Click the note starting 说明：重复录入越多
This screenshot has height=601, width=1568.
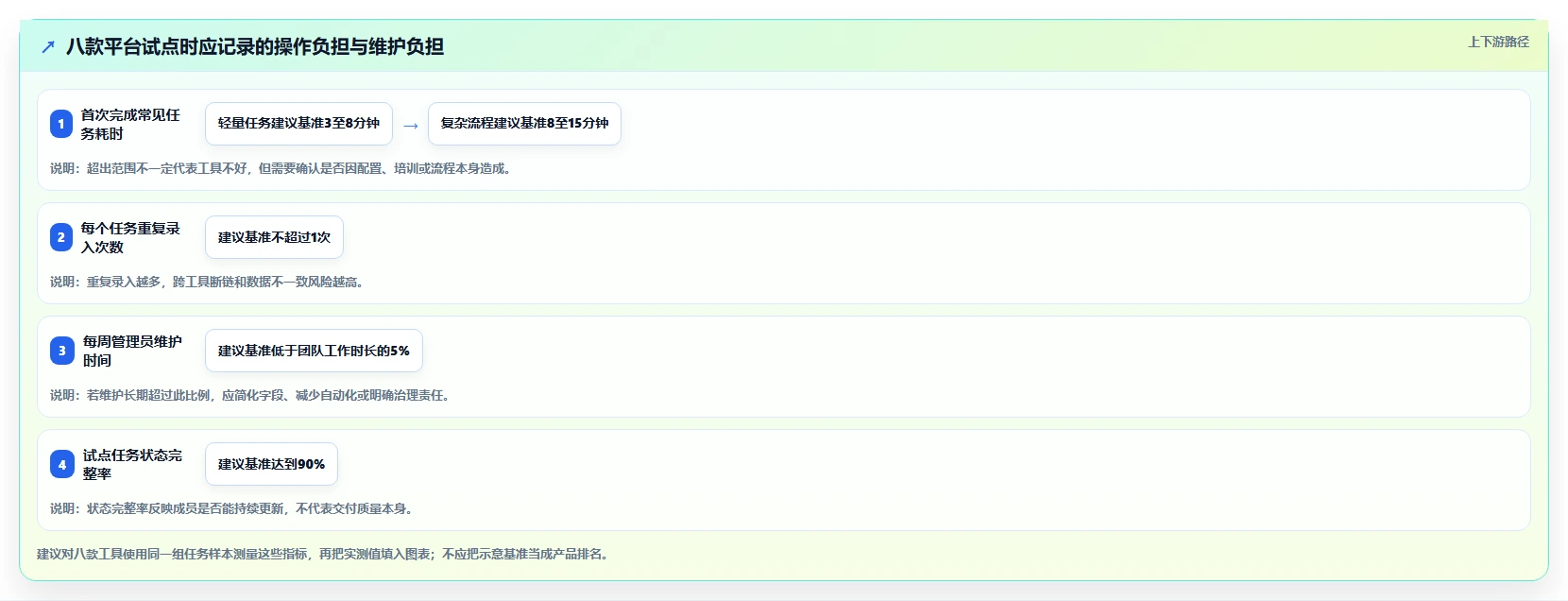(x=210, y=282)
